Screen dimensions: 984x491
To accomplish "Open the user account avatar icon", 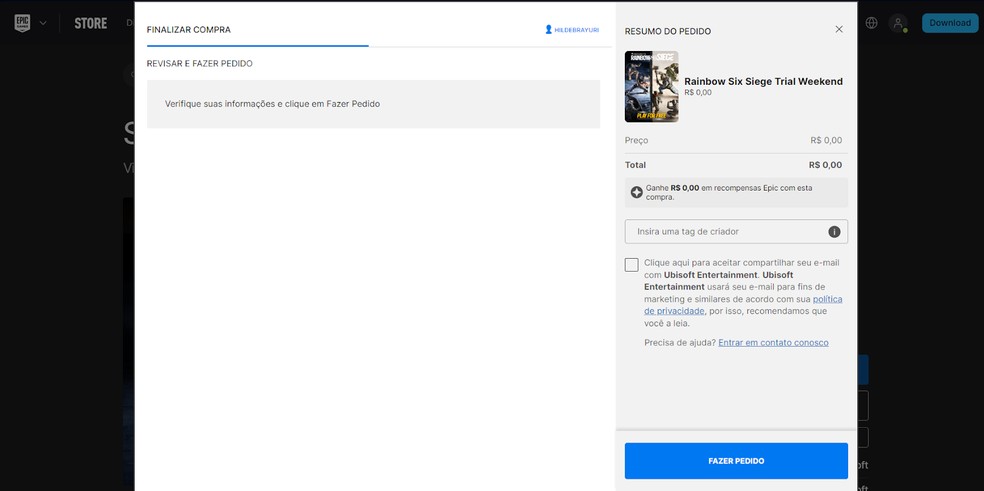I will tap(898, 23).
